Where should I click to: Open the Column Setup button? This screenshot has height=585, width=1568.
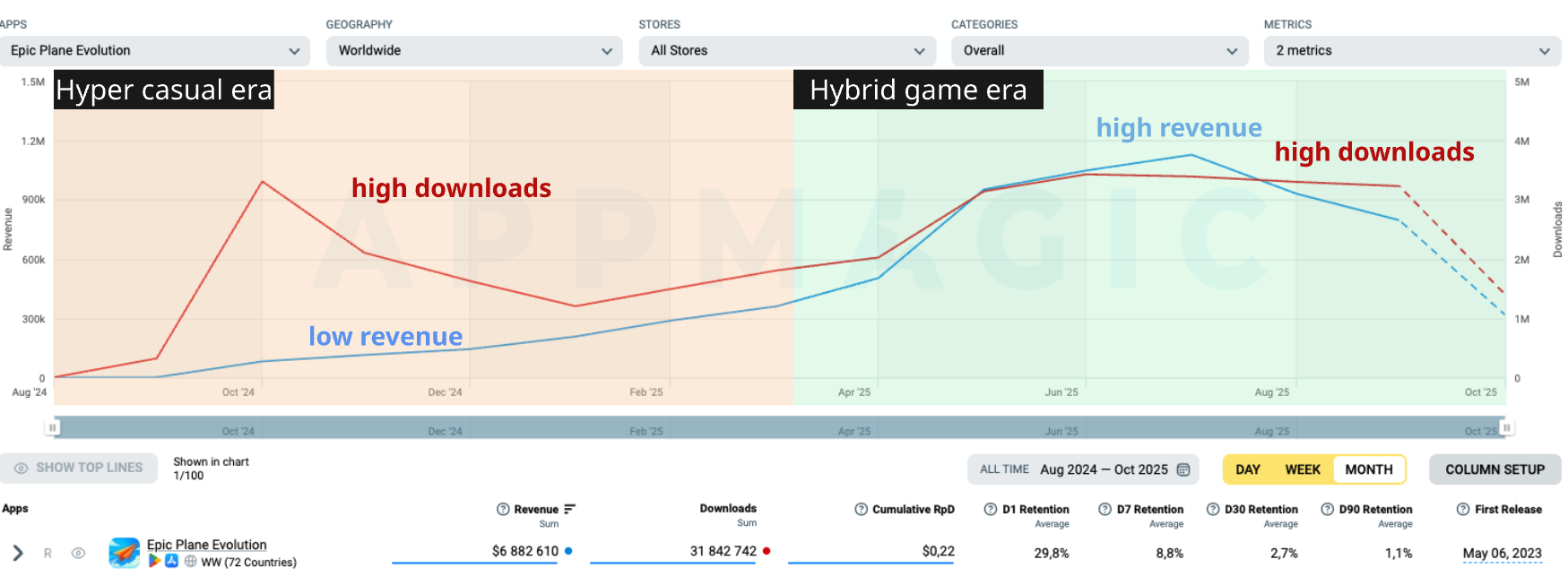(1494, 469)
